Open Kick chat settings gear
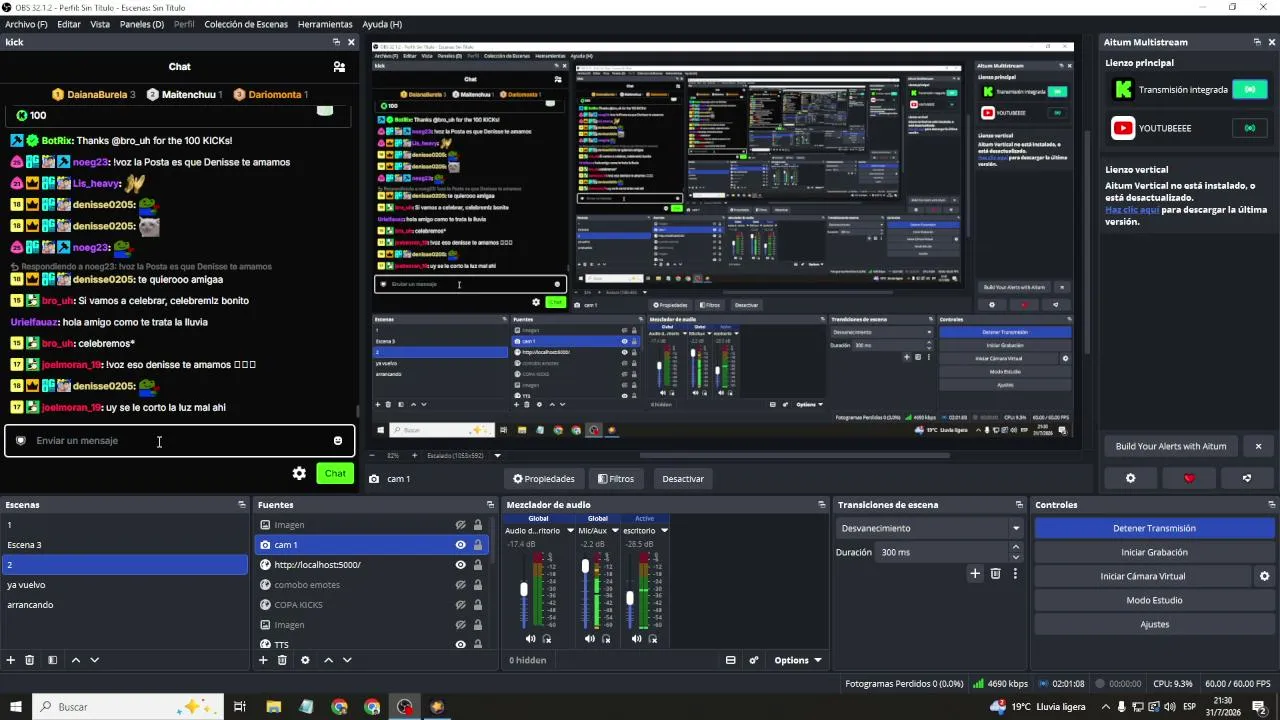Image resolution: width=1280 pixels, height=720 pixels. 299,473
